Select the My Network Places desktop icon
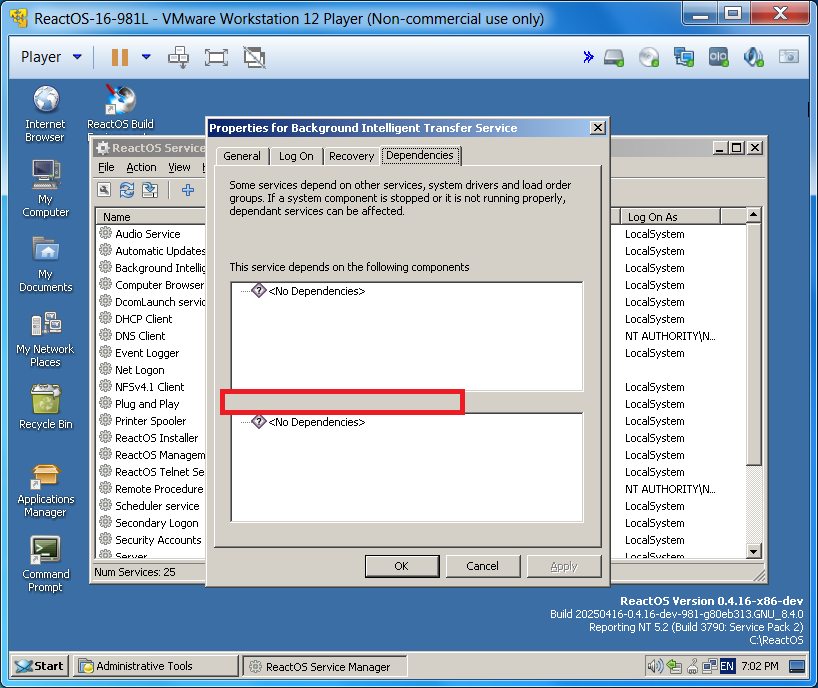This screenshot has width=818, height=688. point(45,339)
